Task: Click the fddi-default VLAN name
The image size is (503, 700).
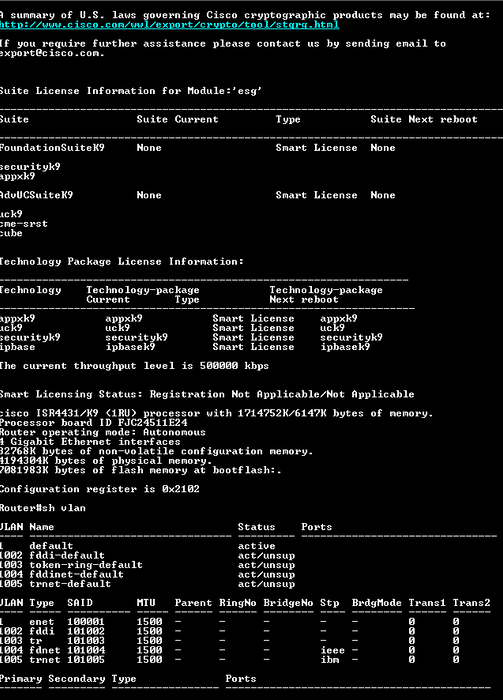Action: [x=67, y=555]
